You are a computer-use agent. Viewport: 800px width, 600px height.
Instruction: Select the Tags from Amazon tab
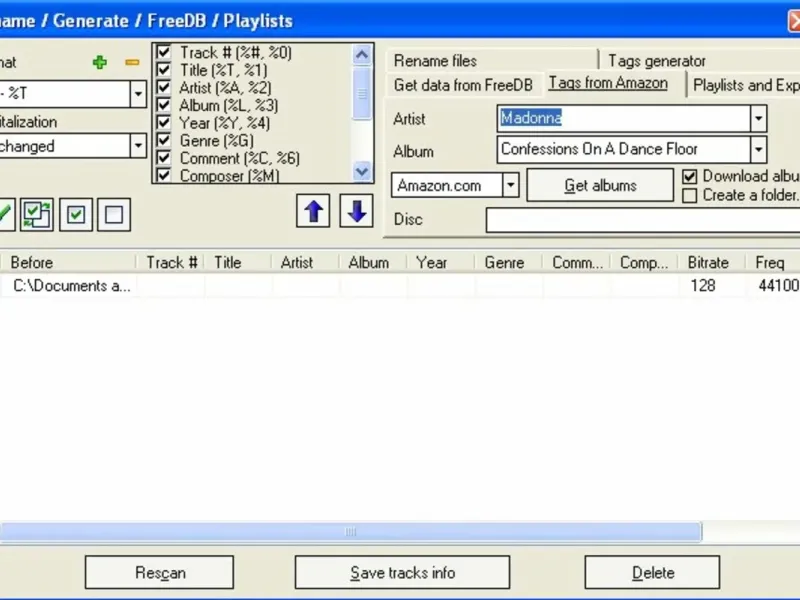coord(608,83)
